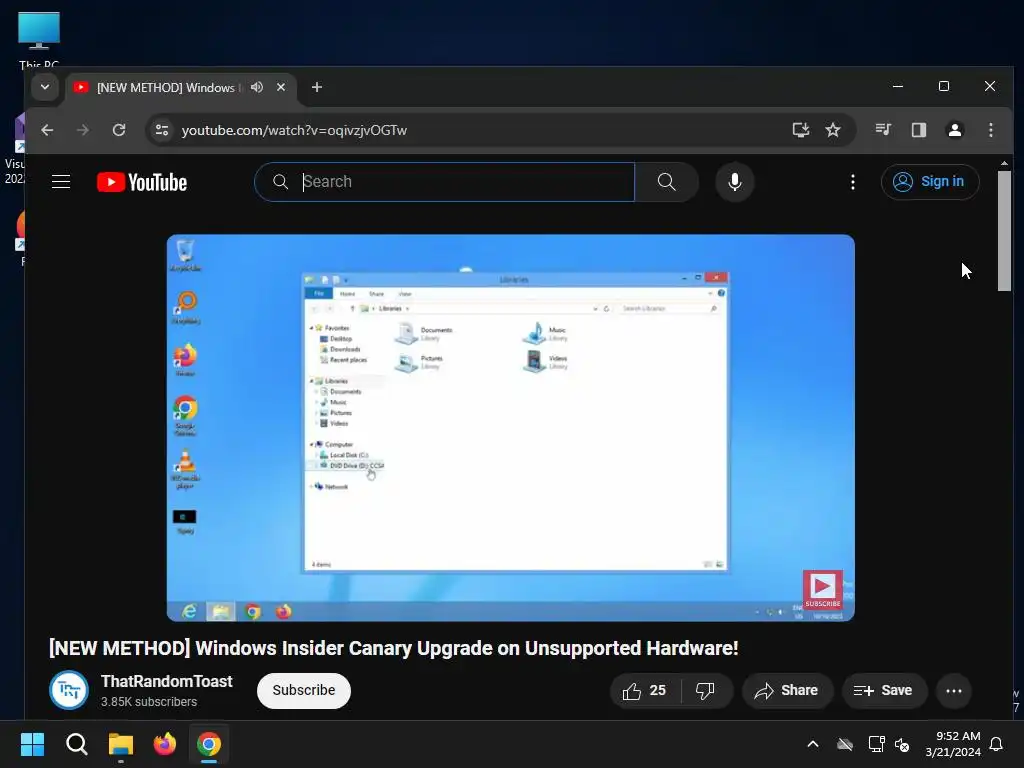Image resolution: width=1024 pixels, height=768 pixels.
Task: Click the 3.85K subscribers text
Action: [x=149, y=701]
